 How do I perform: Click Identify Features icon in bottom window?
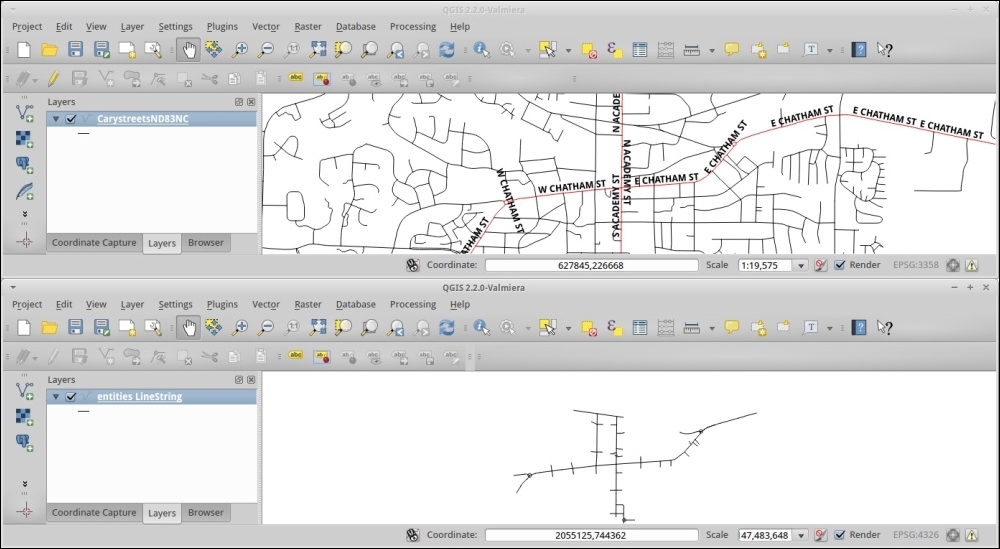click(x=481, y=327)
